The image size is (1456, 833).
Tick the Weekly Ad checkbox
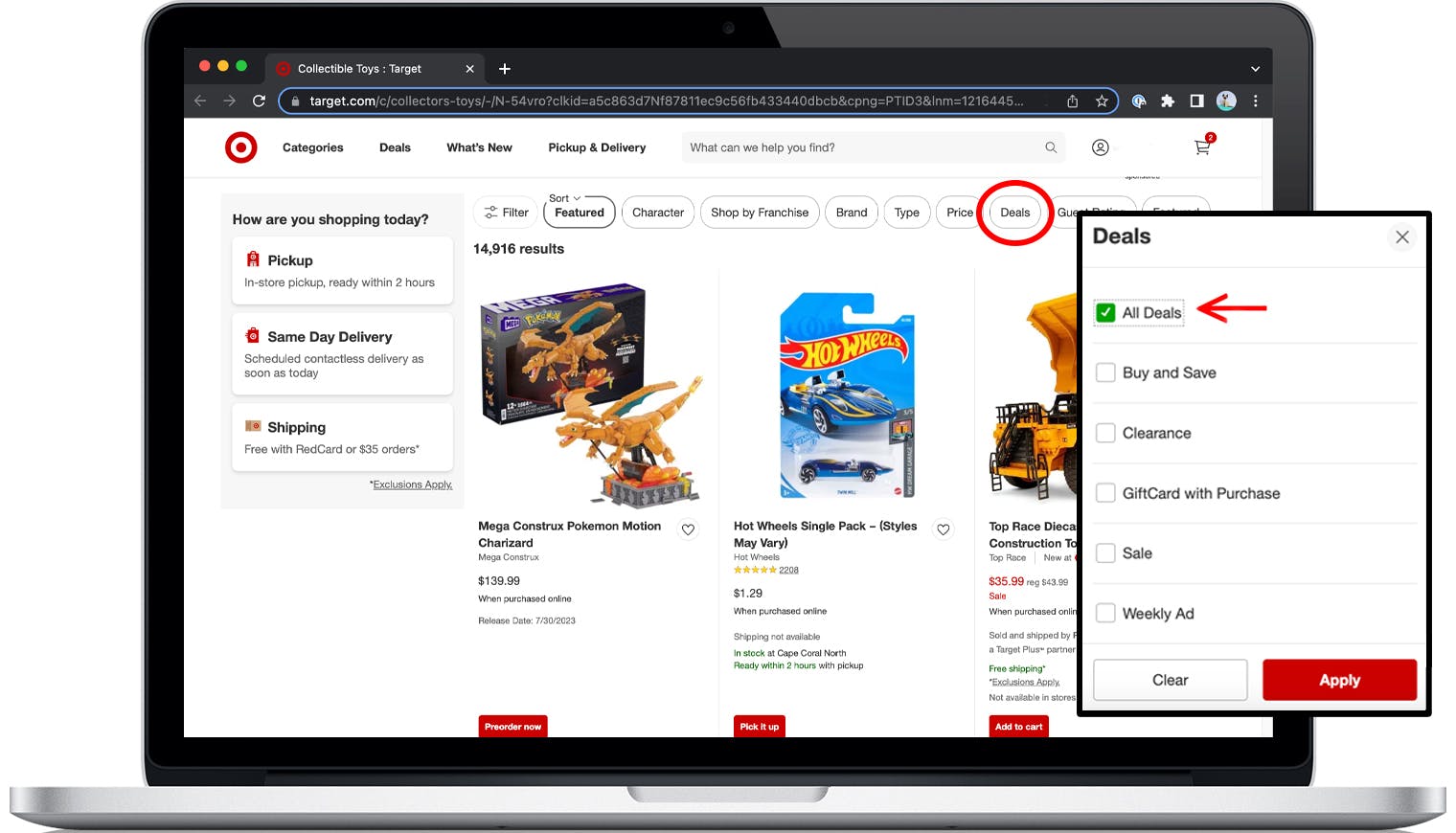tap(1105, 614)
